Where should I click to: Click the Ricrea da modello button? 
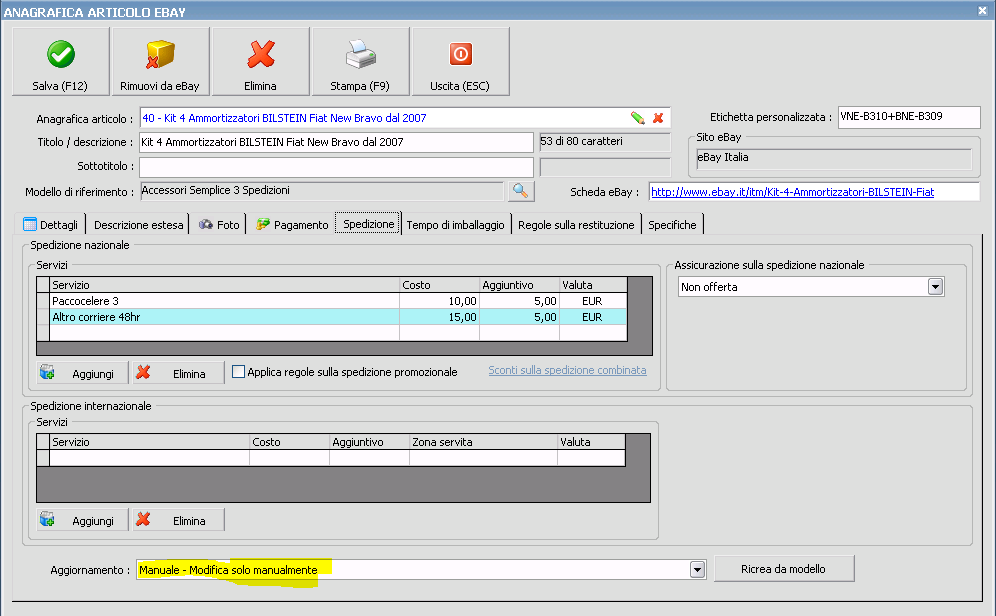(x=783, y=569)
